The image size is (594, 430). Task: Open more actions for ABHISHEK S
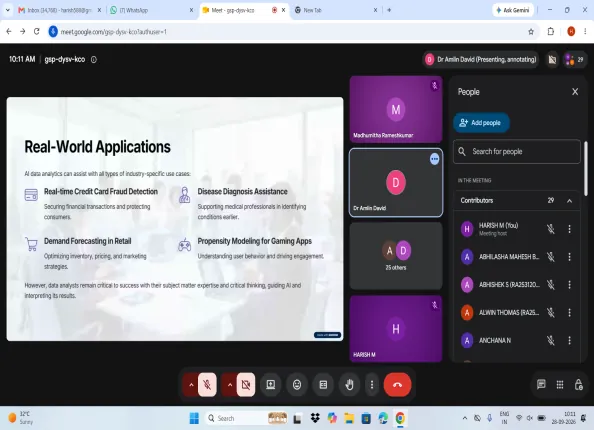[x=569, y=285]
